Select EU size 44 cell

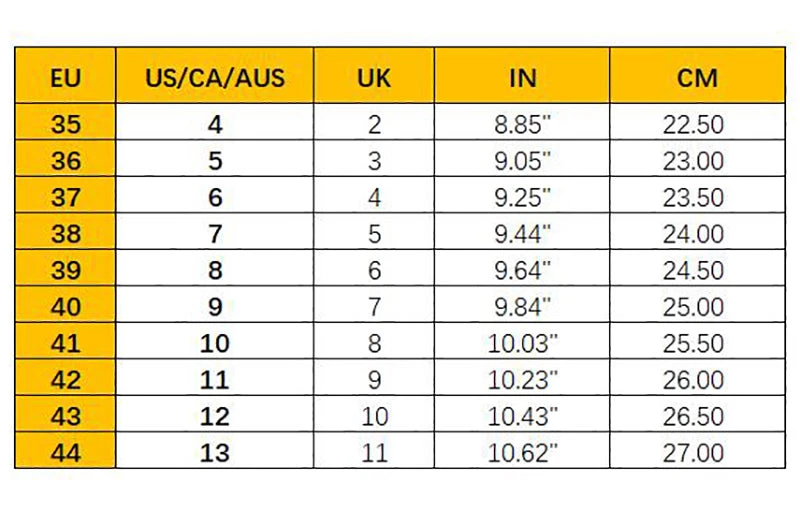click(64, 452)
